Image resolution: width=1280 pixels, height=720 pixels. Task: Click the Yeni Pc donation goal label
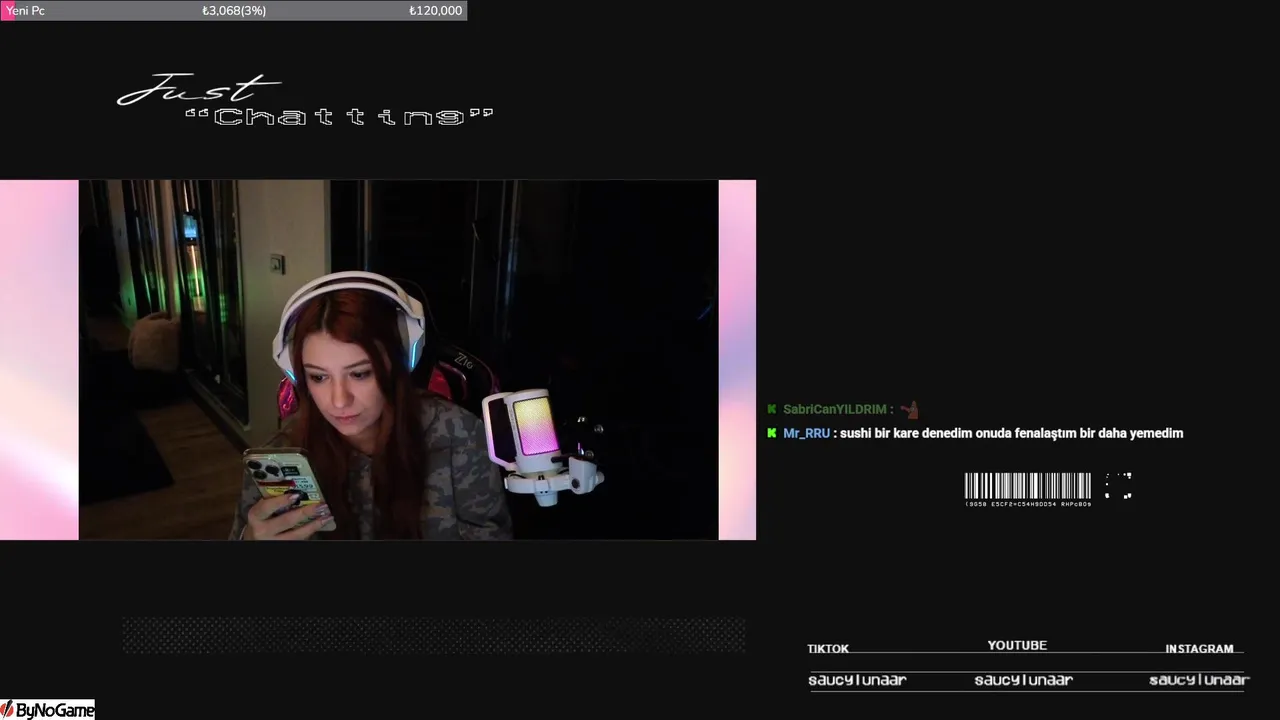25,10
